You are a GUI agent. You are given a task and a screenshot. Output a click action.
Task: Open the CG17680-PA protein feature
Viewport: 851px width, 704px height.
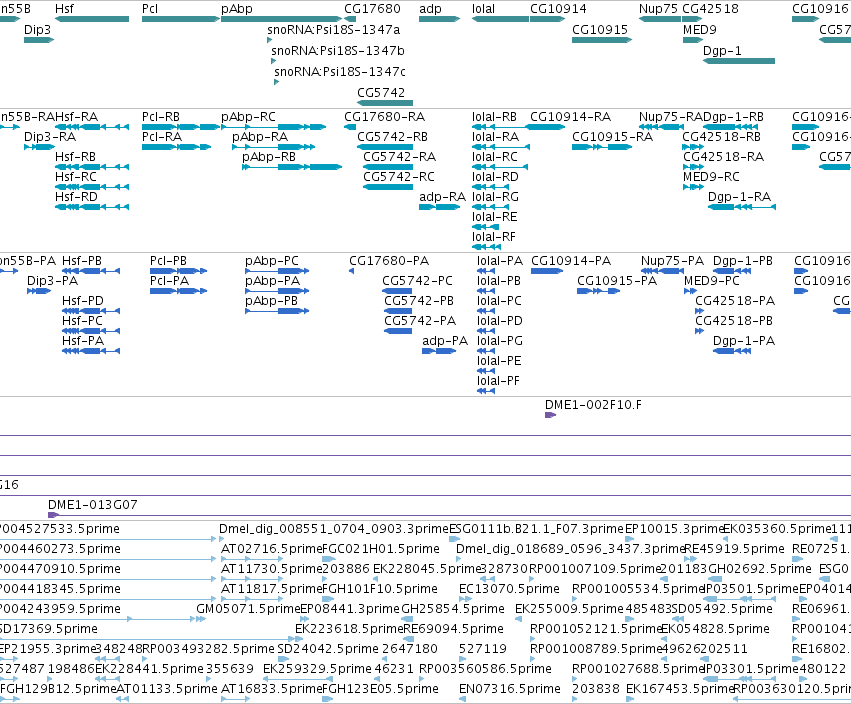[x=352, y=271]
